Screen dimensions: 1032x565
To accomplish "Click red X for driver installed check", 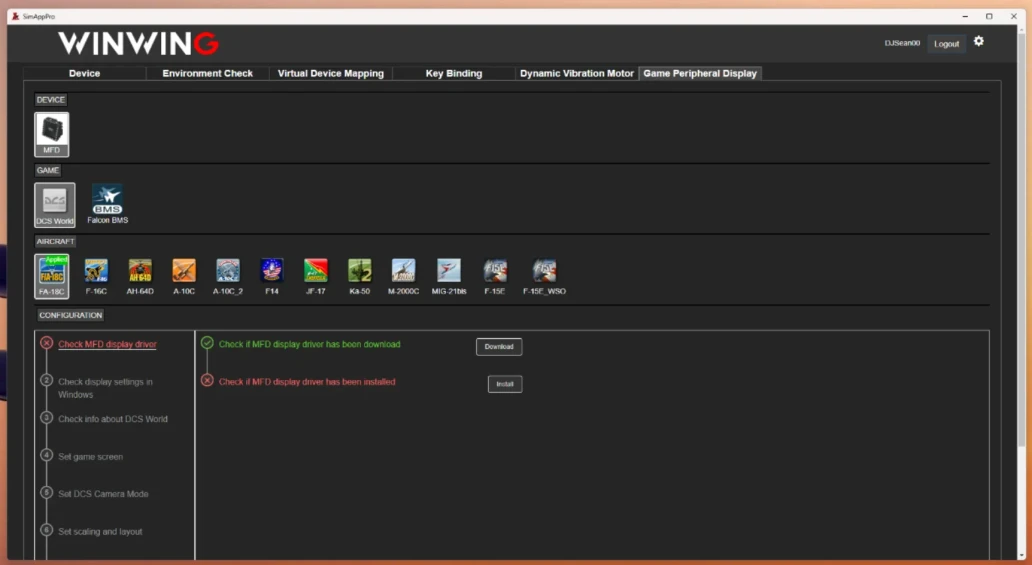I will coord(207,381).
